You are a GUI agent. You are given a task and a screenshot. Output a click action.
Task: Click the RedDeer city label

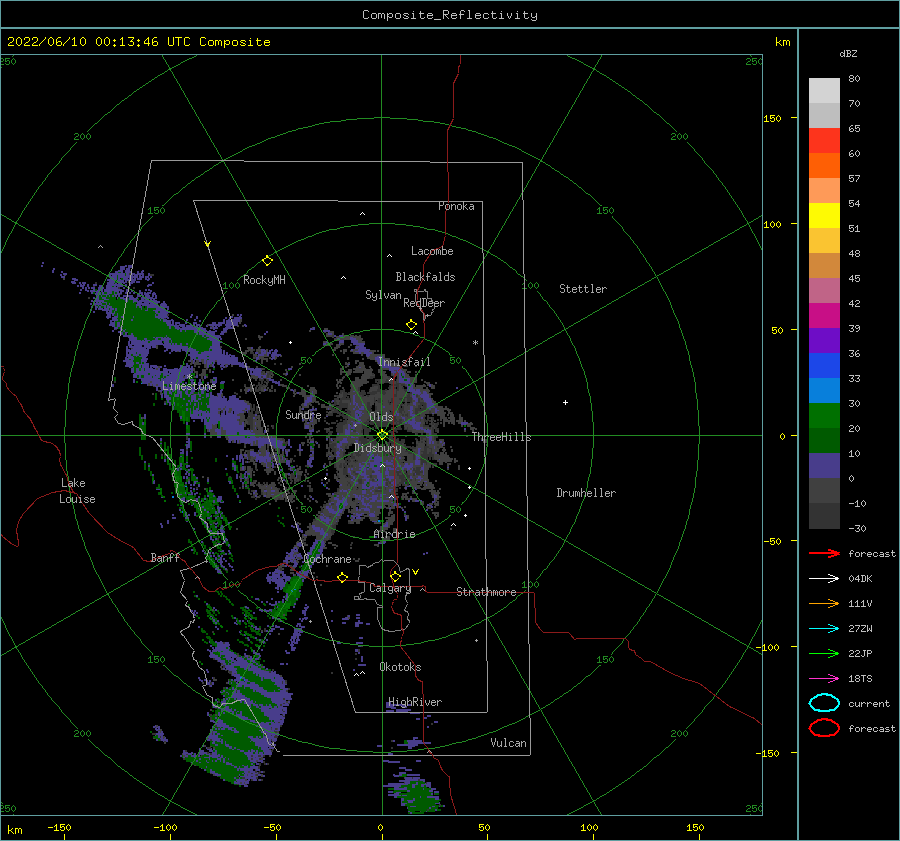[x=424, y=303]
